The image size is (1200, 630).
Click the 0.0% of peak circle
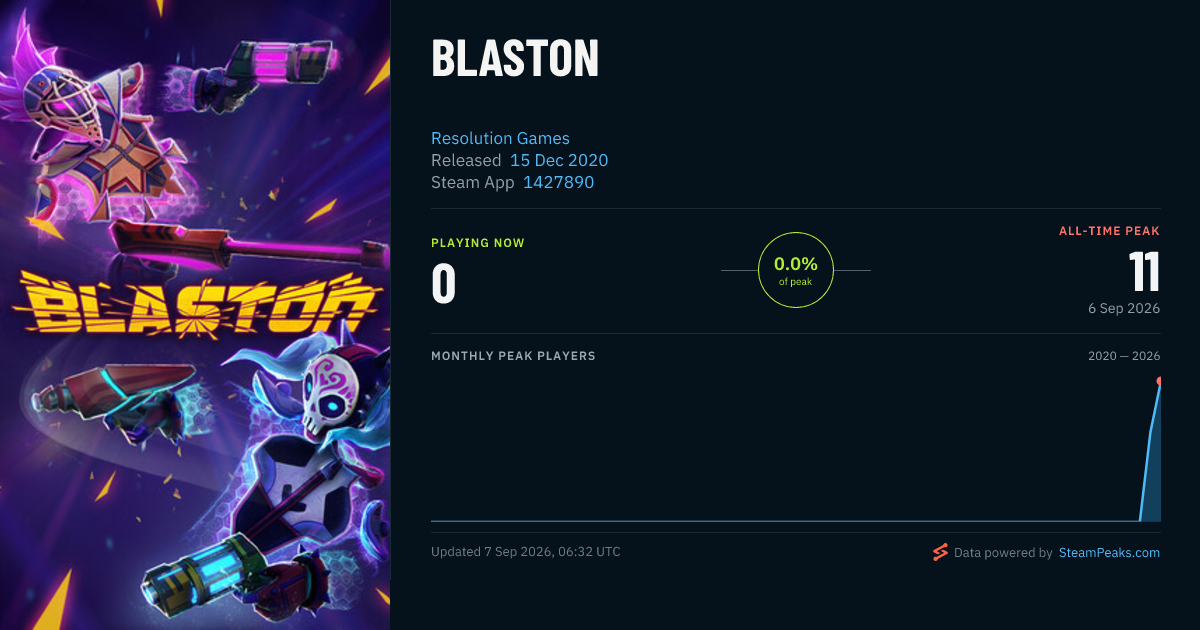coord(796,270)
